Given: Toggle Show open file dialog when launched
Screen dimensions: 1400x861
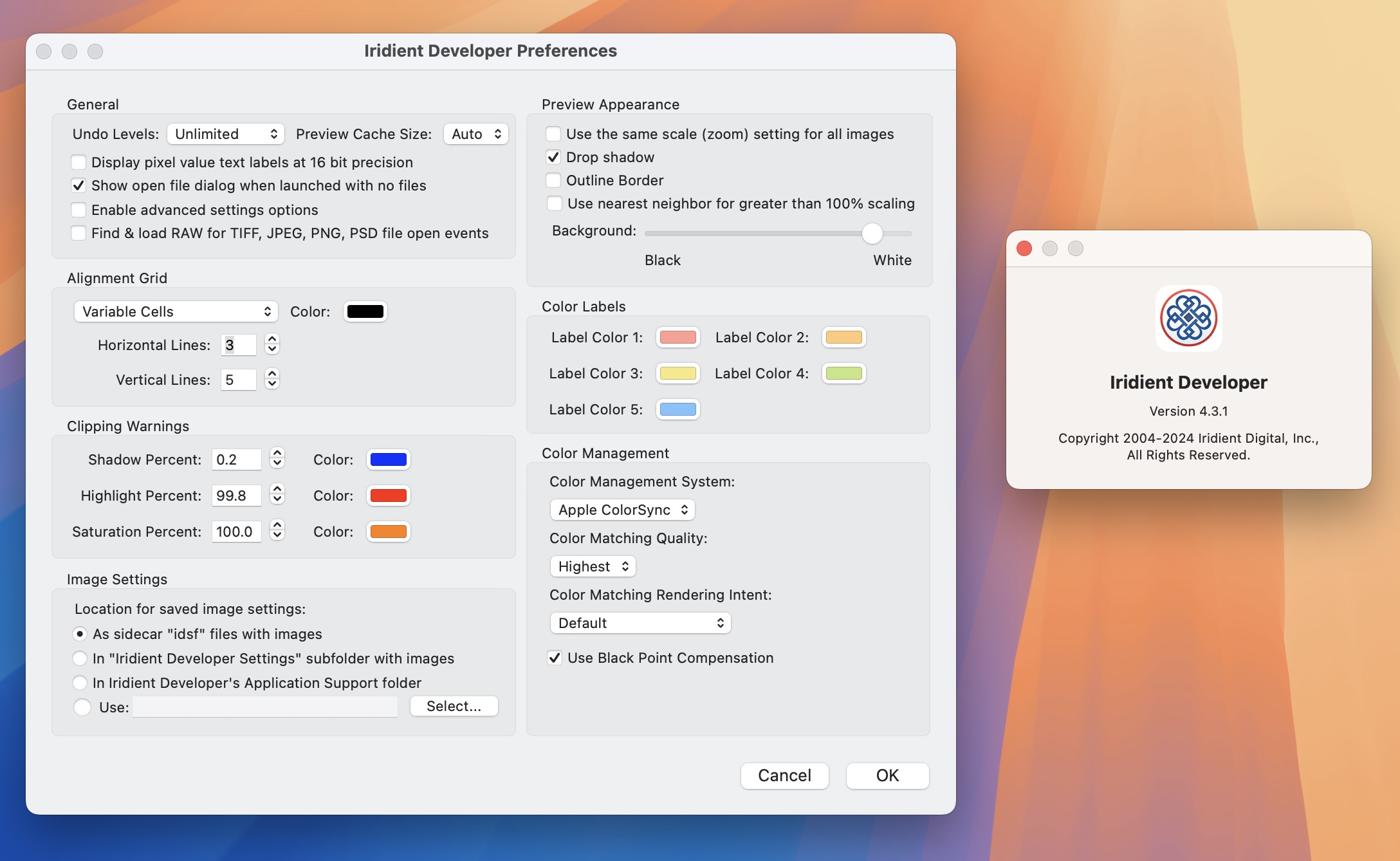Looking at the screenshot, I should tap(78, 185).
